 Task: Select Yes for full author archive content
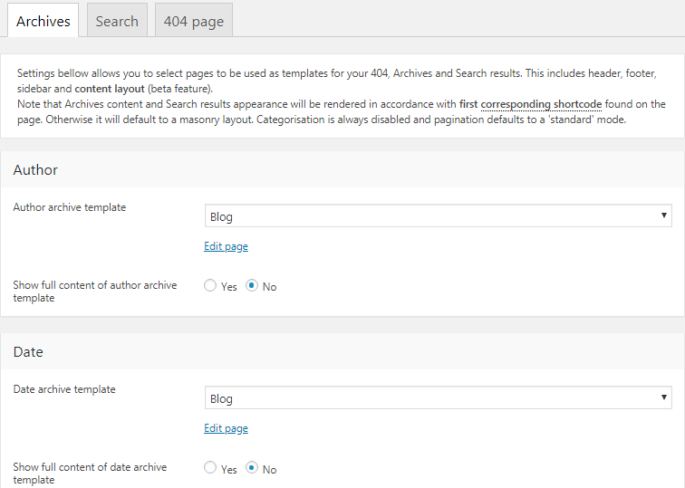[x=210, y=286]
